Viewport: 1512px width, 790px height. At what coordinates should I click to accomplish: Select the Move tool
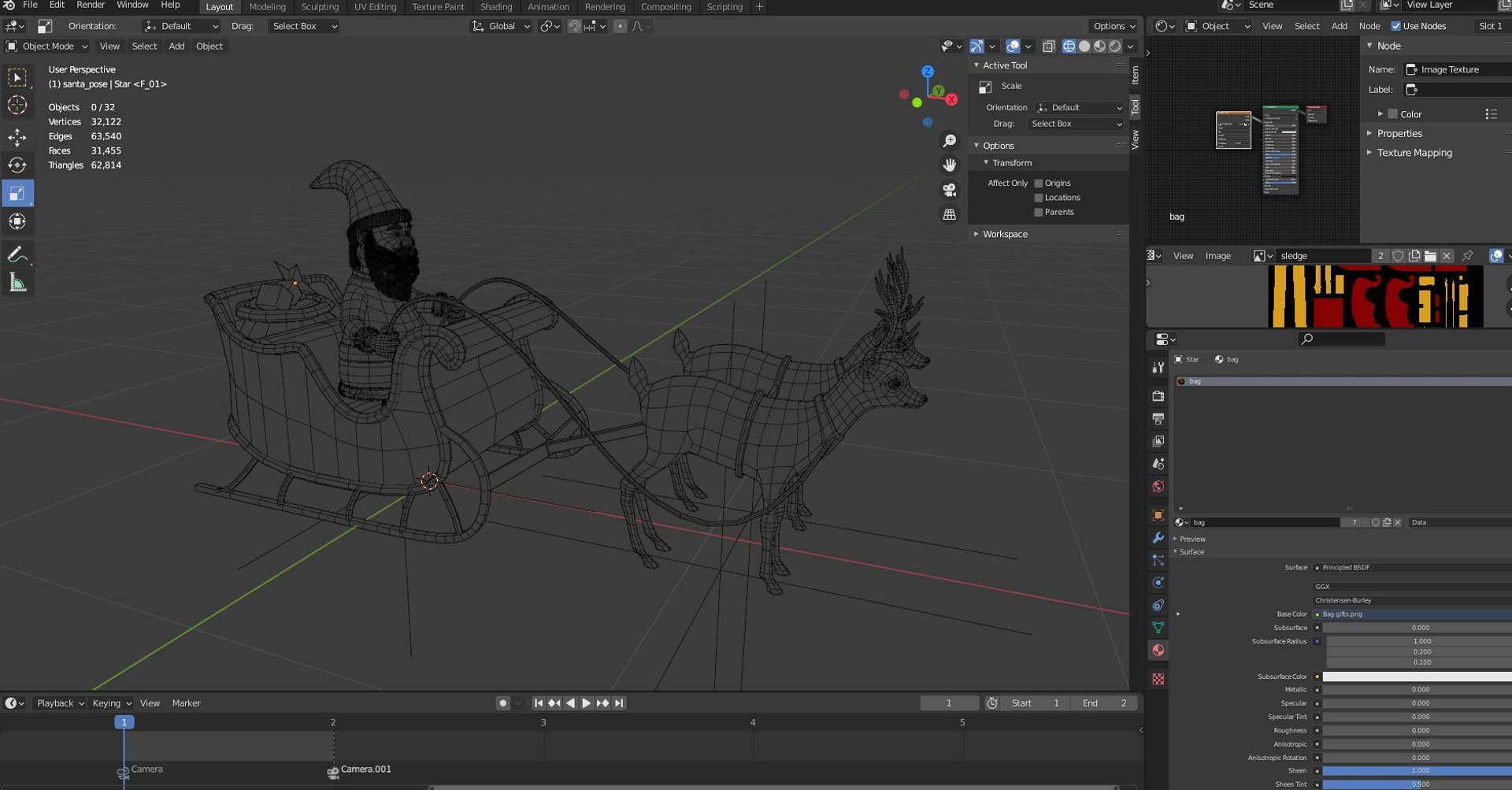point(17,137)
